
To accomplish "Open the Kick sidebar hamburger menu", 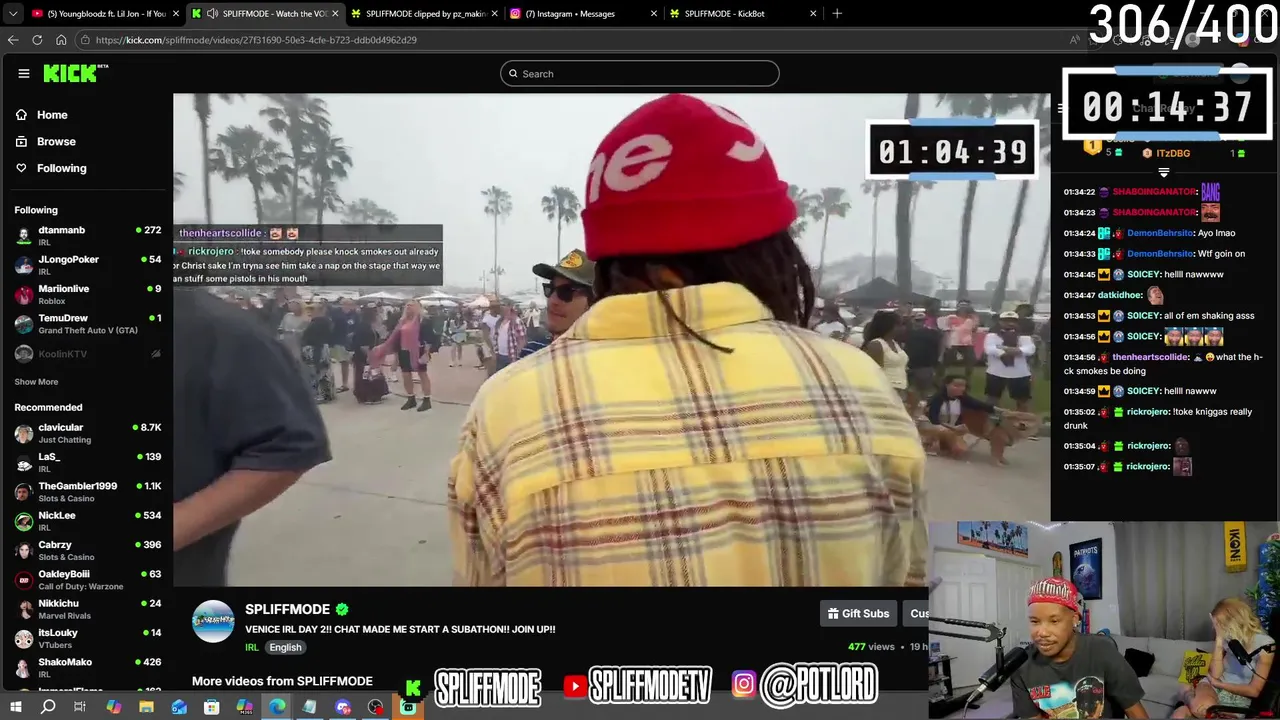I will click(x=24, y=73).
